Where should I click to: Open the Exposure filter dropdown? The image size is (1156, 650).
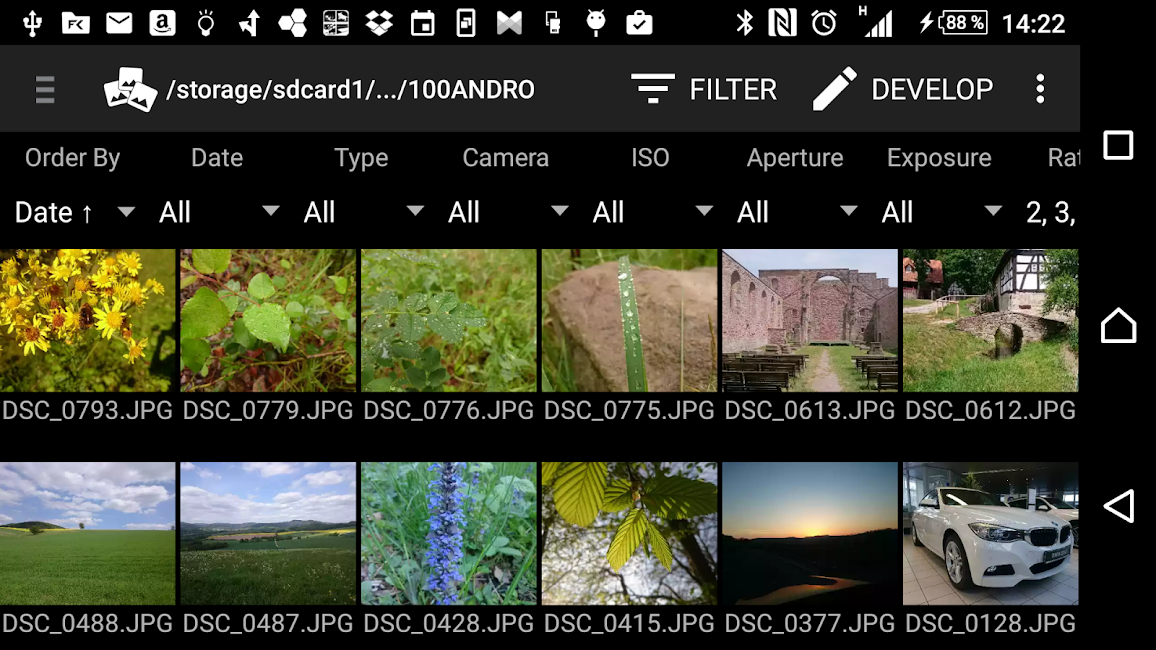pos(940,212)
